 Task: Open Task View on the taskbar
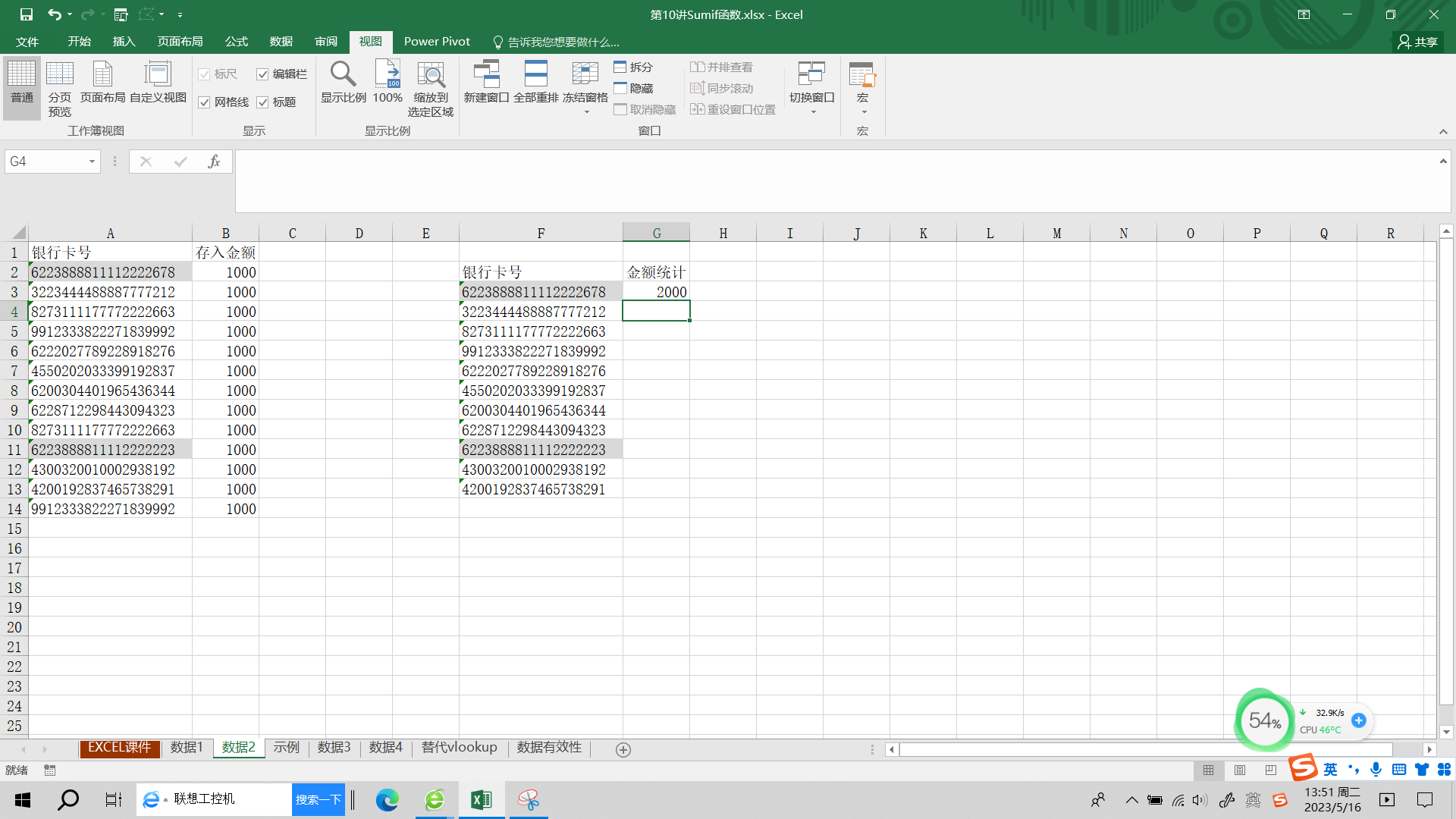113,799
